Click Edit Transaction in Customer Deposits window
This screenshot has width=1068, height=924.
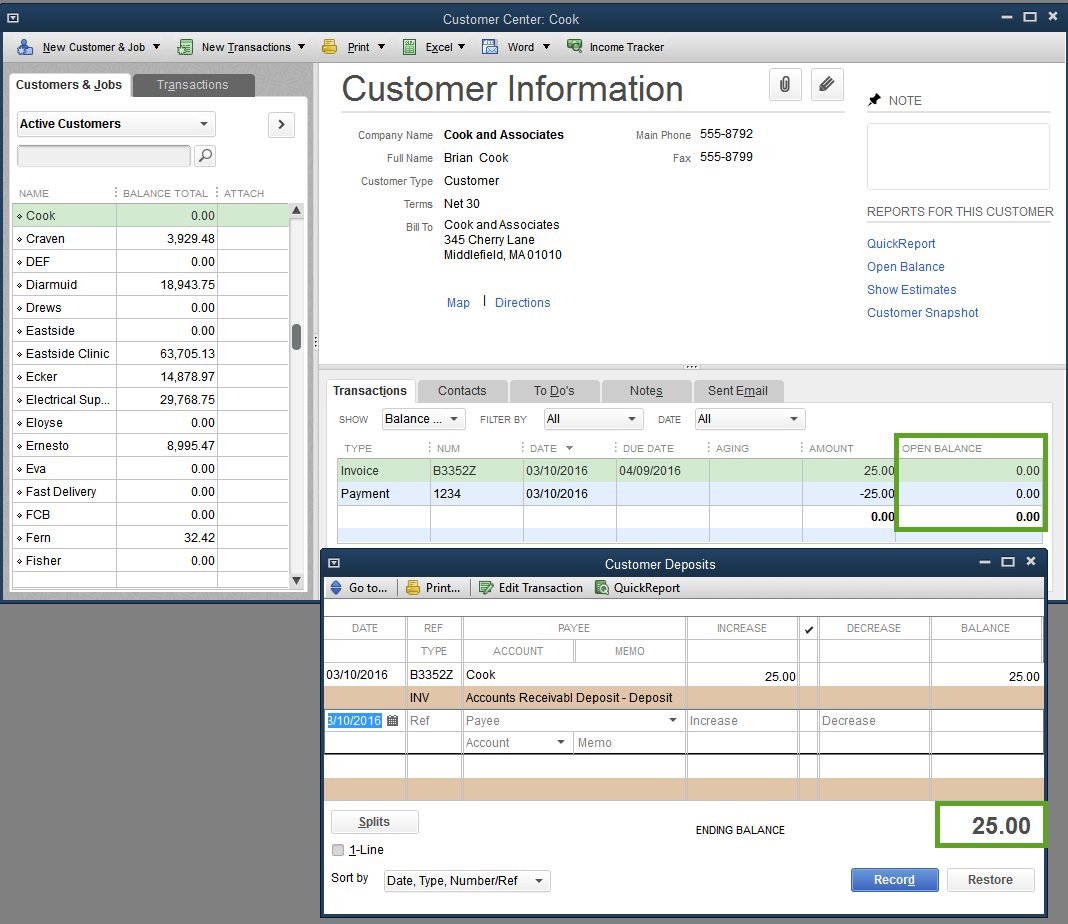coord(531,588)
